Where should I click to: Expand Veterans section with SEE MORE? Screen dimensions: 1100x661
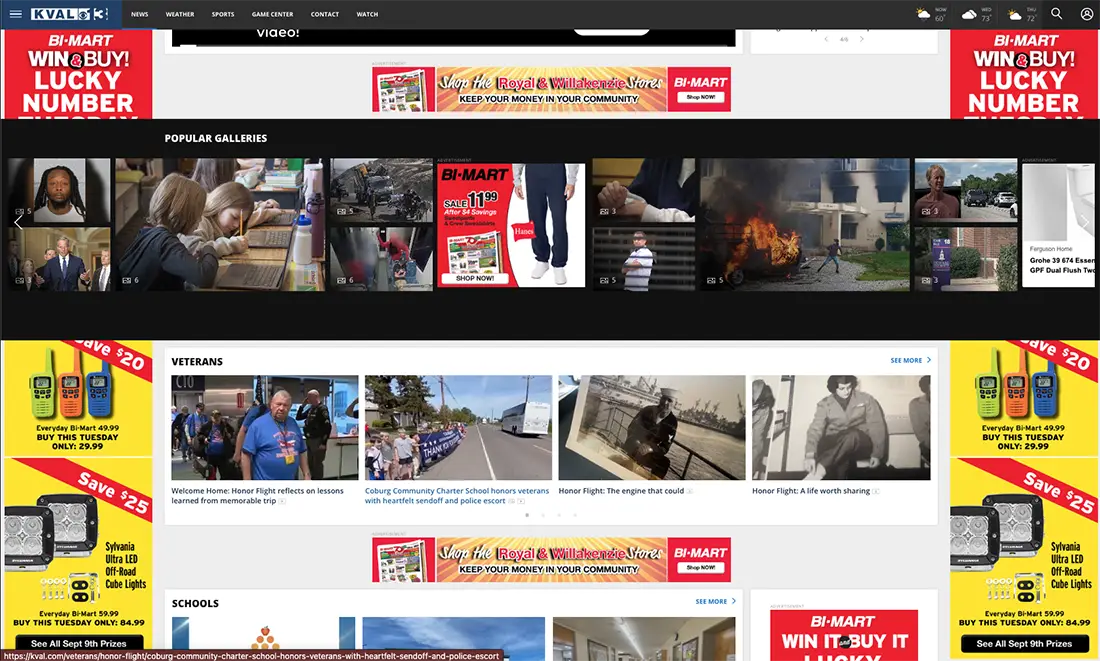tap(911, 360)
